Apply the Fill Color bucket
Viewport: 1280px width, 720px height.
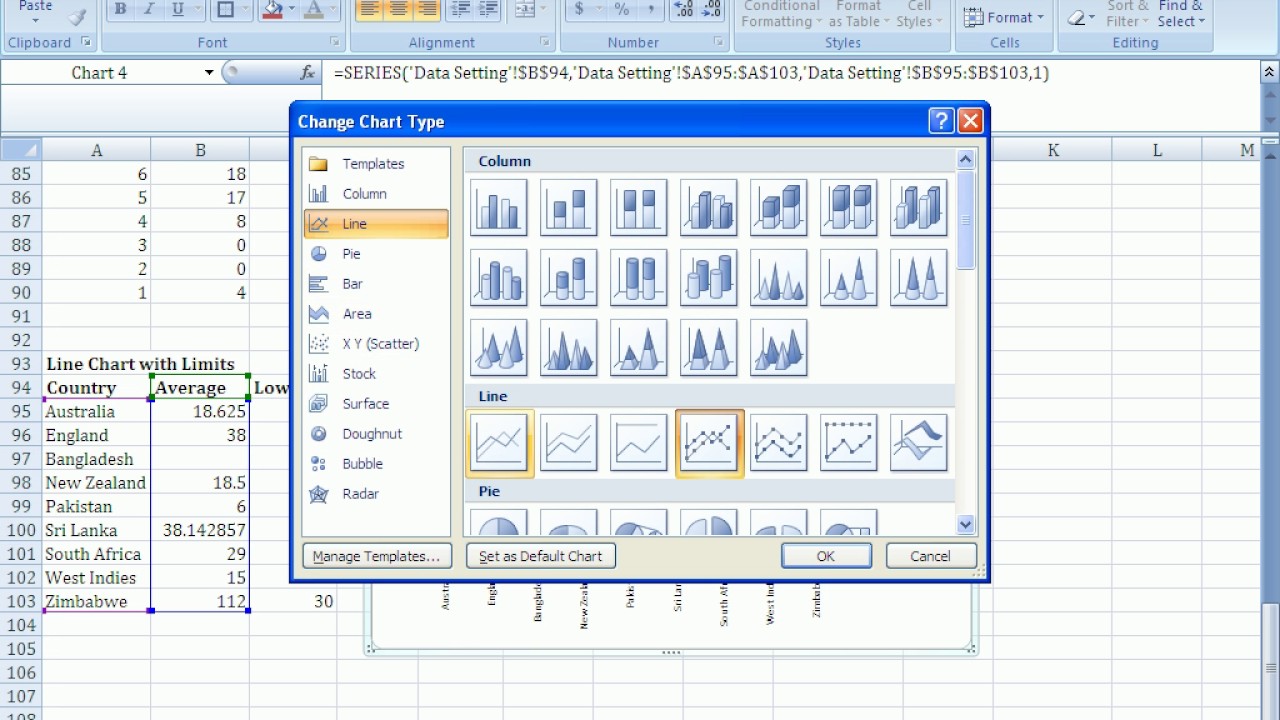click(x=272, y=10)
